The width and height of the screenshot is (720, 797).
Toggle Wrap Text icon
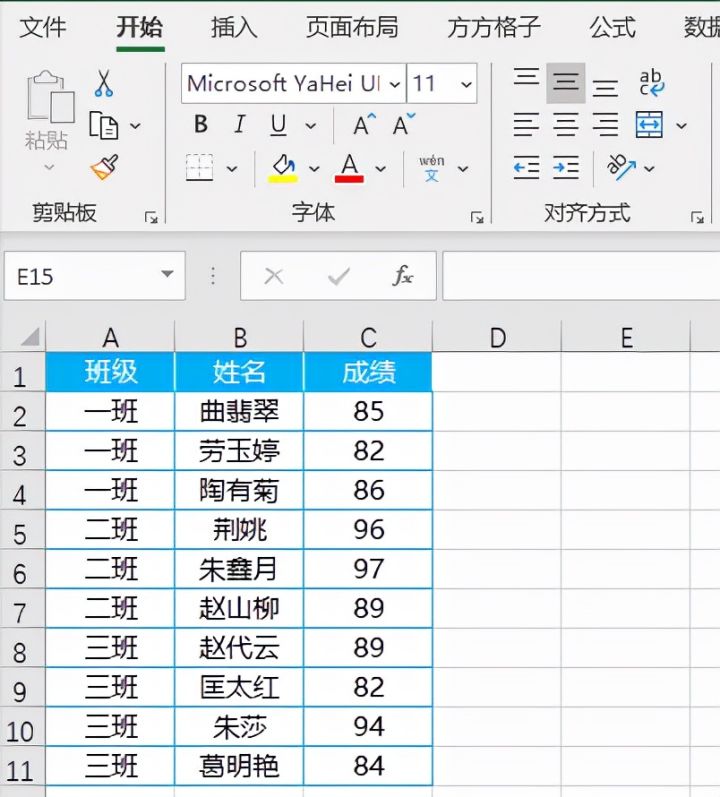(x=651, y=83)
